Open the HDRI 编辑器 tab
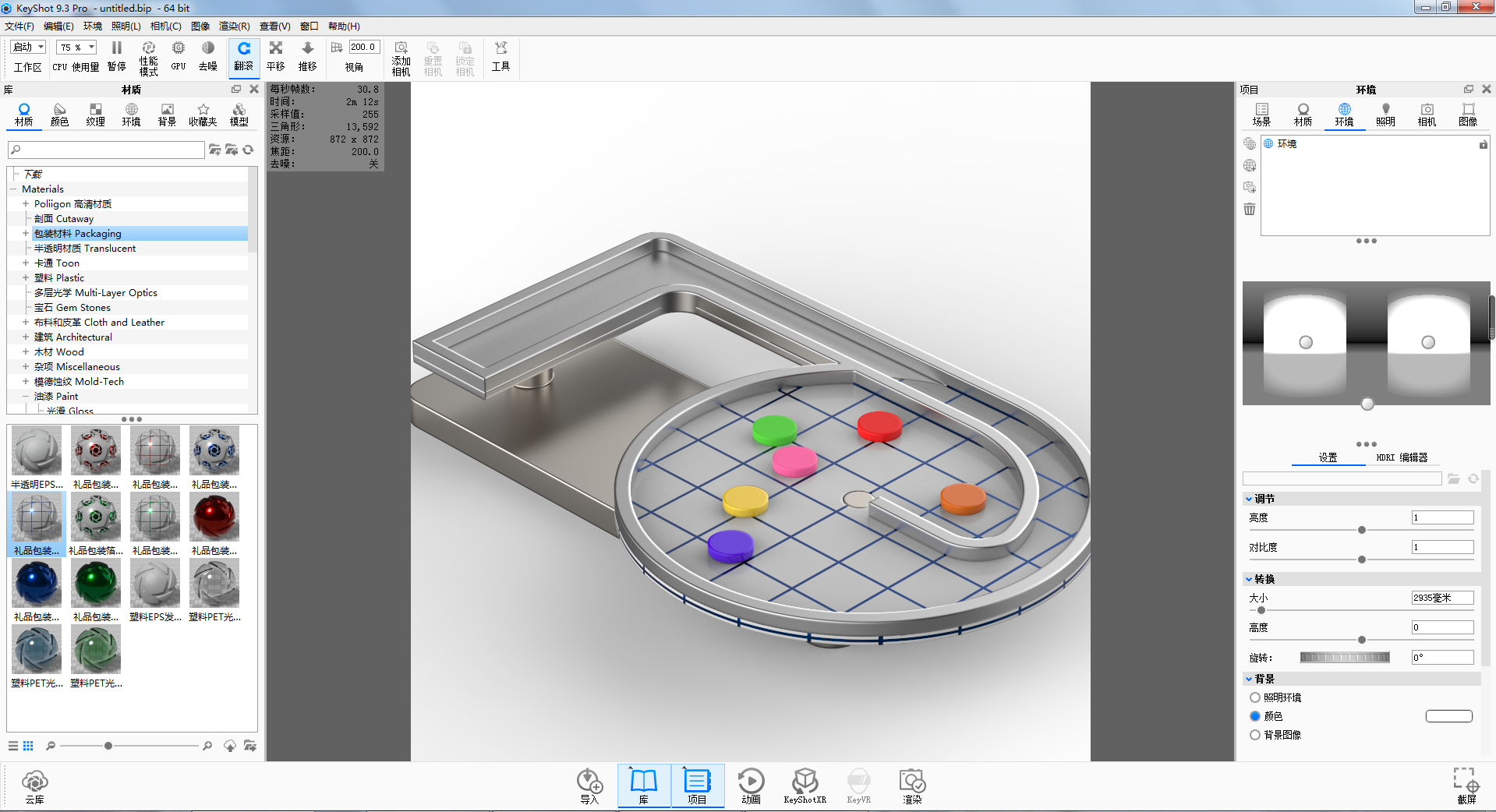The width and height of the screenshot is (1496, 812). (x=1402, y=458)
